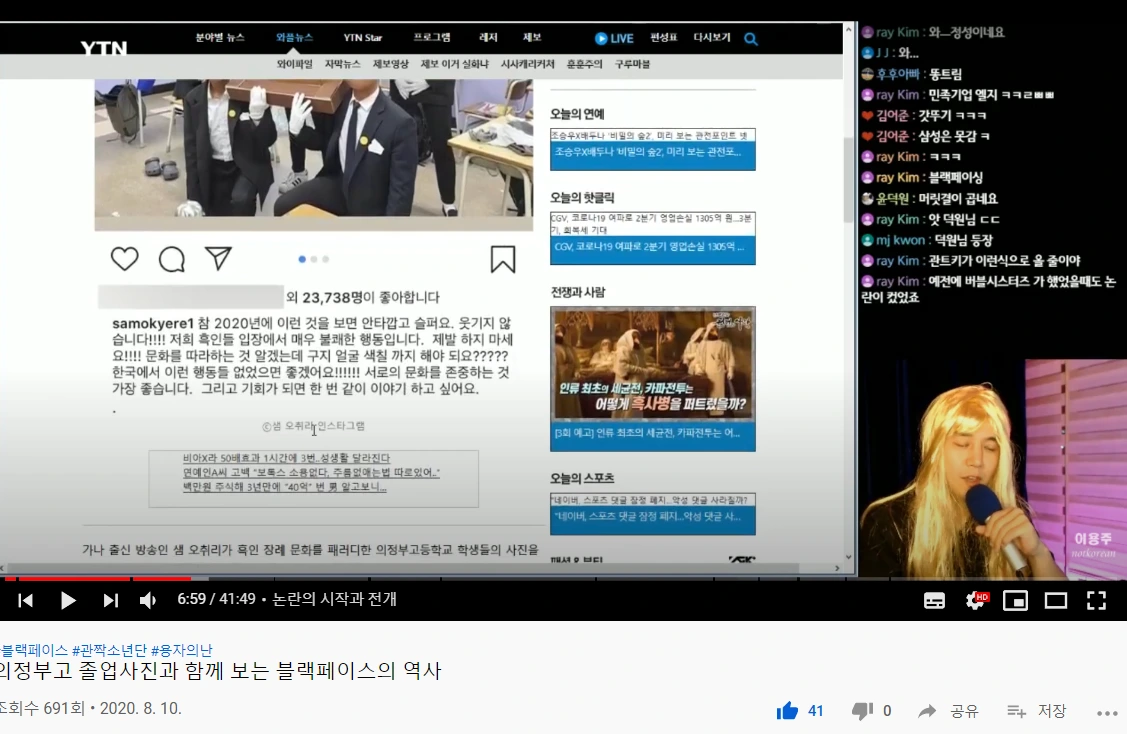
Task: Open 제보 menu on YTN
Action: tap(532, 37)
